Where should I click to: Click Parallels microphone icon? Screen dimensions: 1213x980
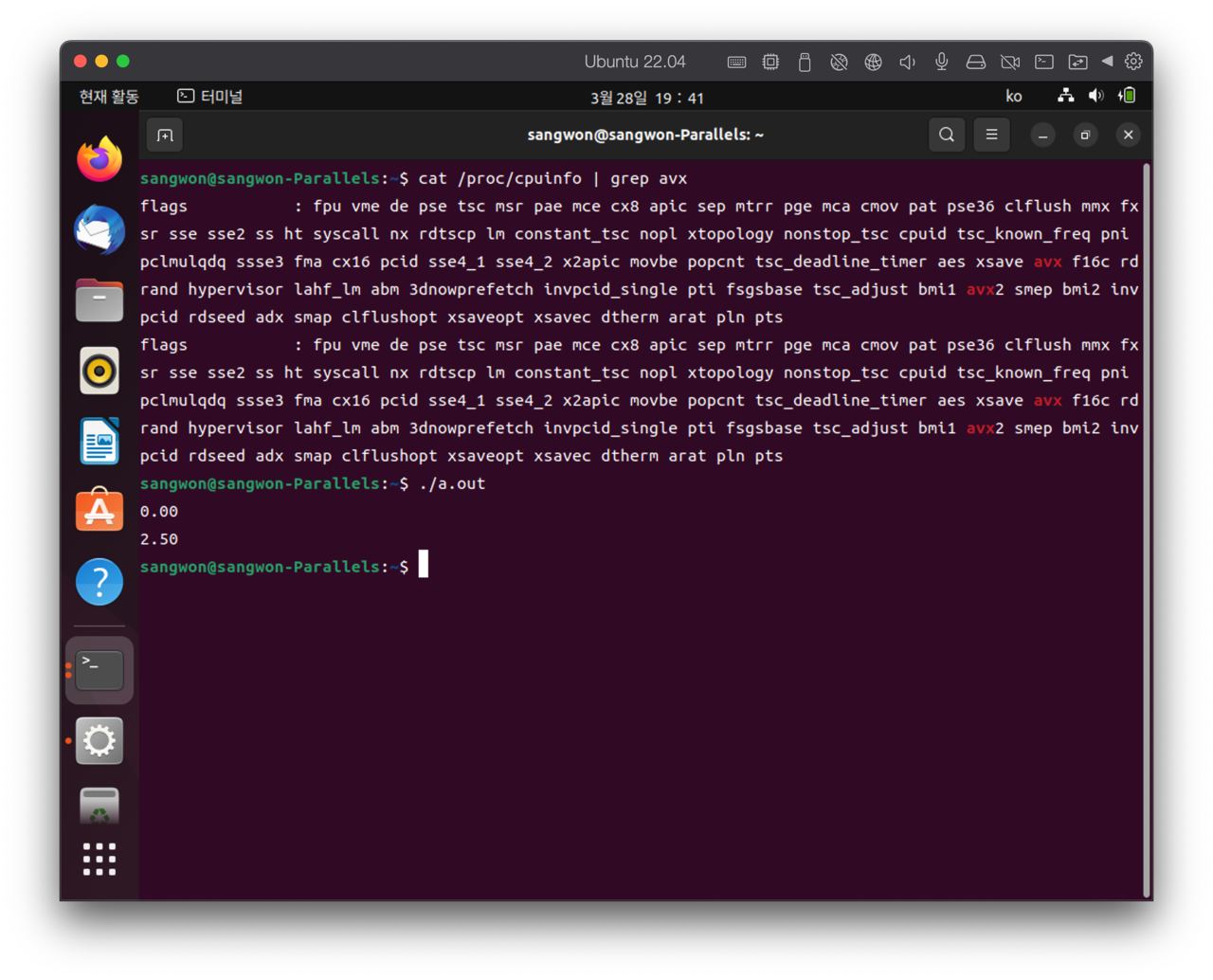pyautogui.click(x=941, y=62)
